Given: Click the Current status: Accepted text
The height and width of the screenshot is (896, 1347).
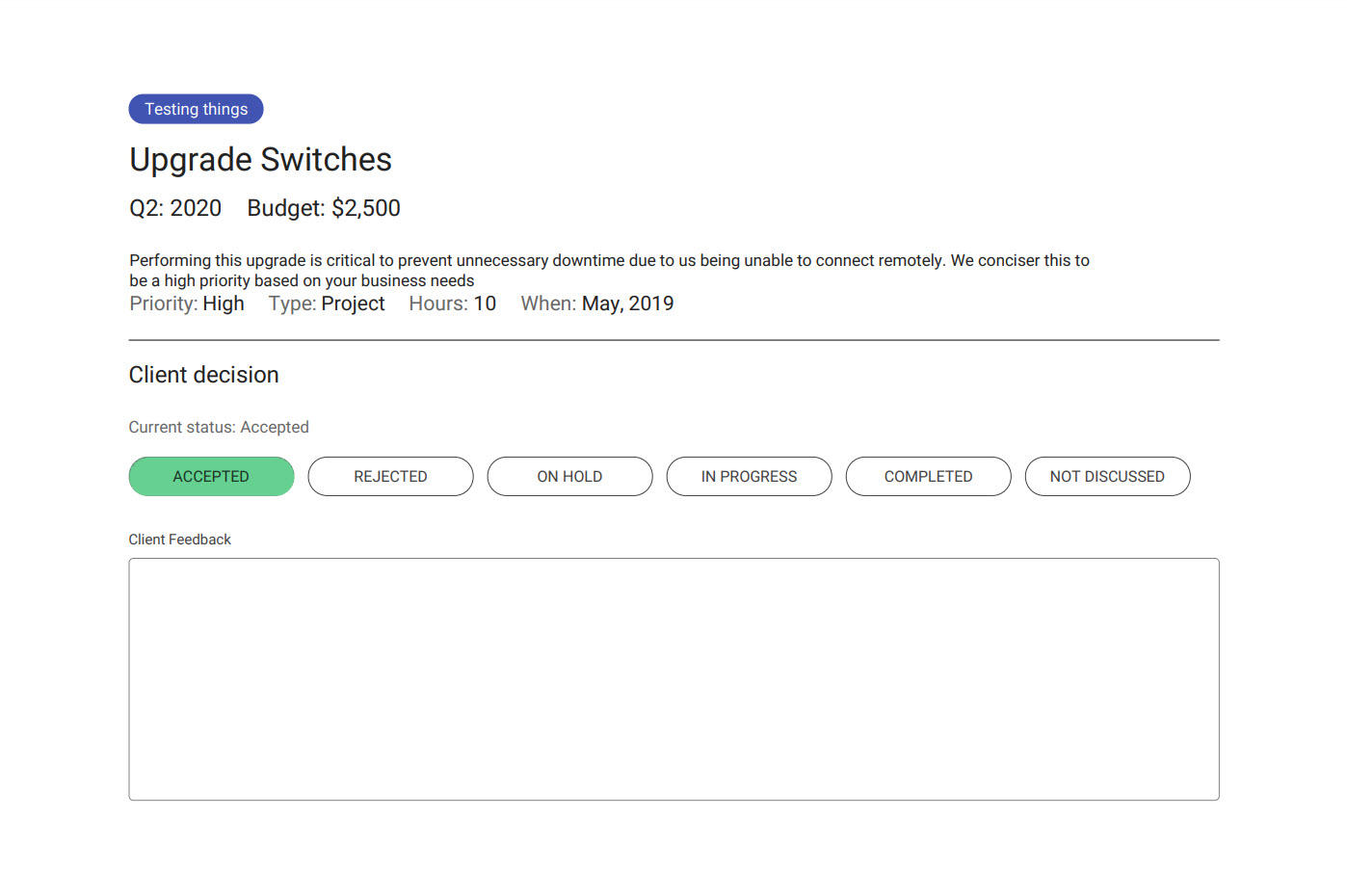Looking at the screenshot, I should 219,427.
